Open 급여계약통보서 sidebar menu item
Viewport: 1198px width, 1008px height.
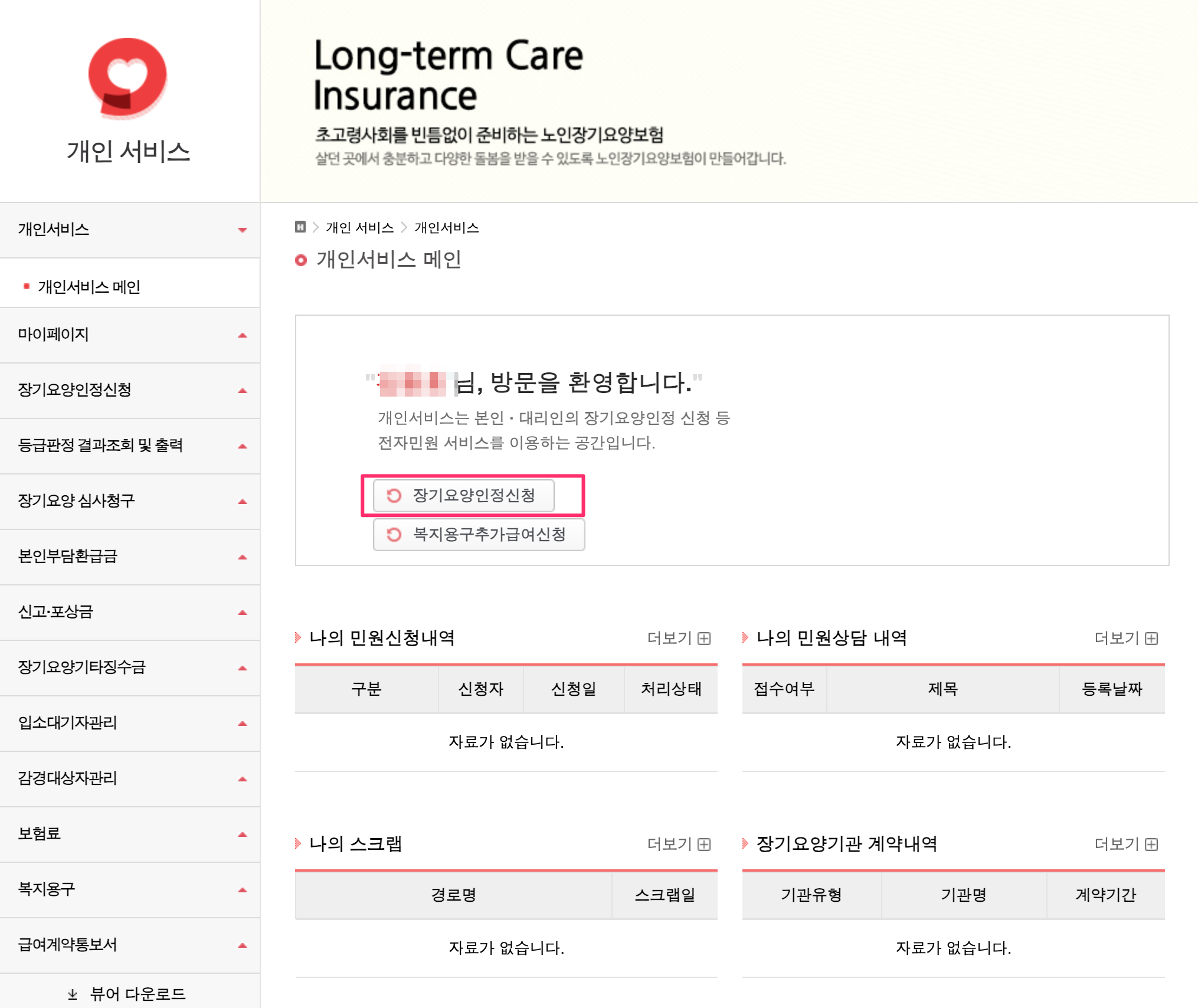click(x=68, y=945)
